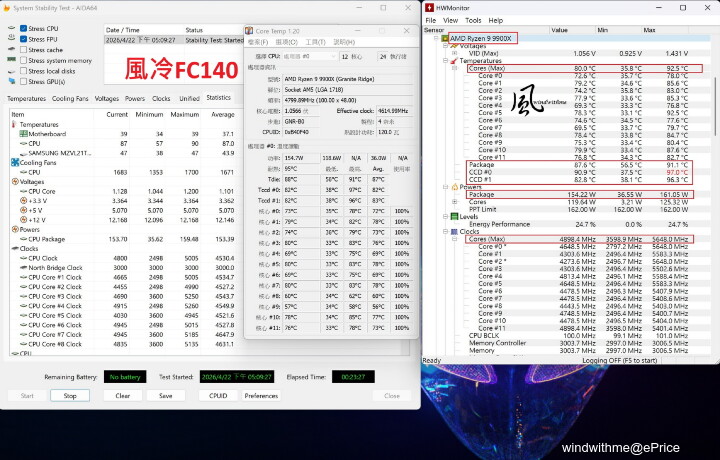Click the +12 V voltage icon
This screenshot has width=720, height=460.
click(x=23, y=220)
